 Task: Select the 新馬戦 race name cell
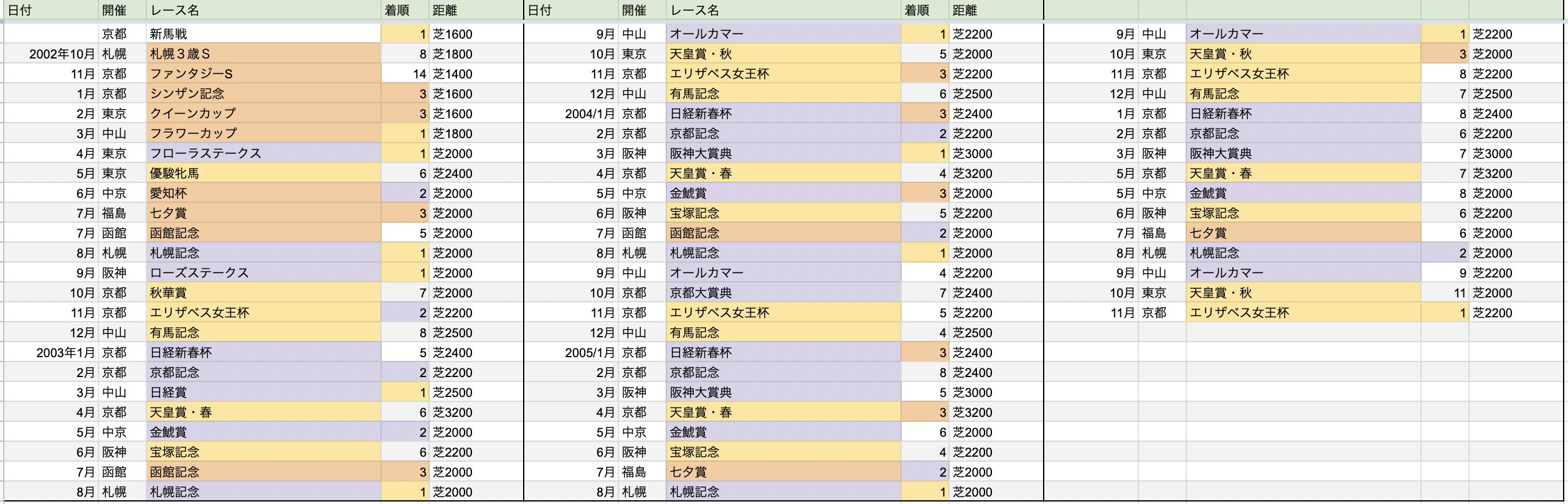pos(263,34)
